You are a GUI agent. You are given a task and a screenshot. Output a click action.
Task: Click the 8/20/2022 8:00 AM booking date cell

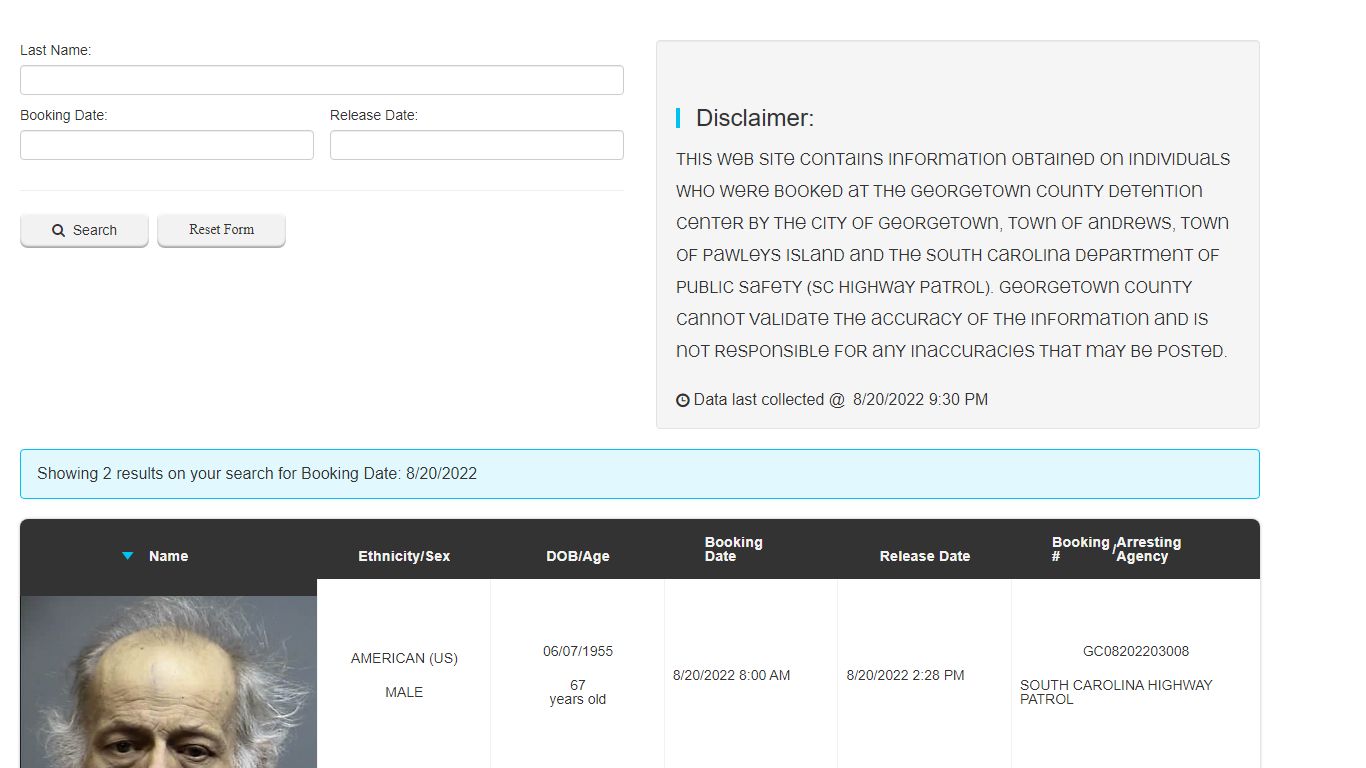point(731,675)
